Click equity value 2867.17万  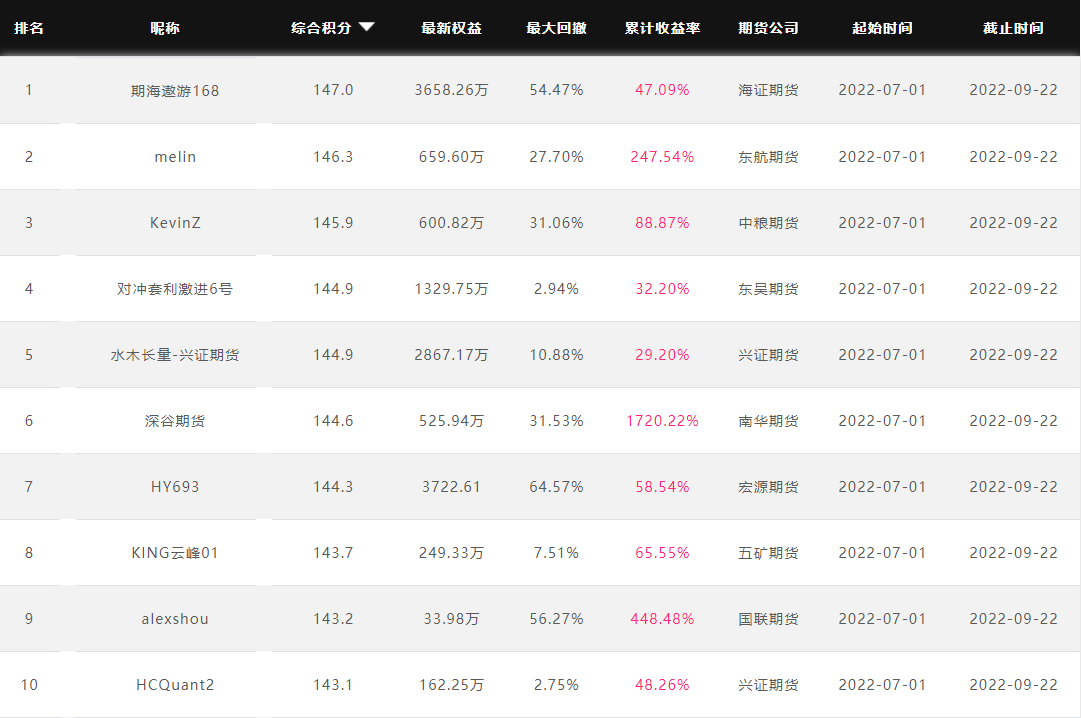pyautogui.click(x=452, y=355)
